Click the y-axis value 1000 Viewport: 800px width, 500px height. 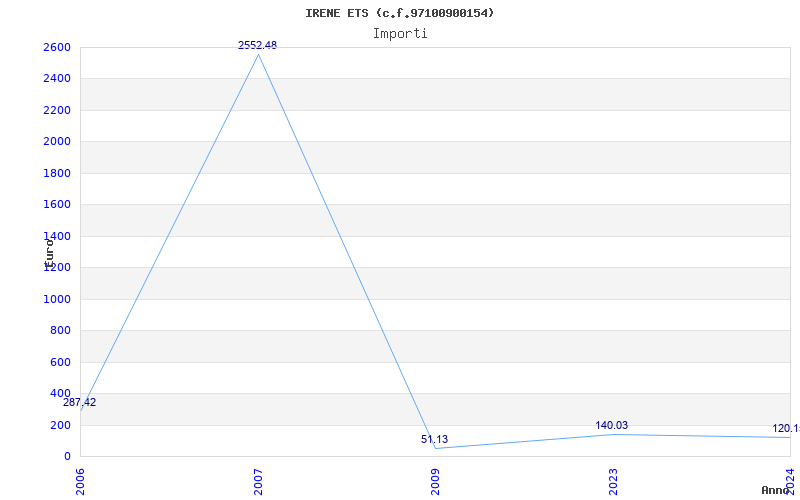[x=57, y=299]
